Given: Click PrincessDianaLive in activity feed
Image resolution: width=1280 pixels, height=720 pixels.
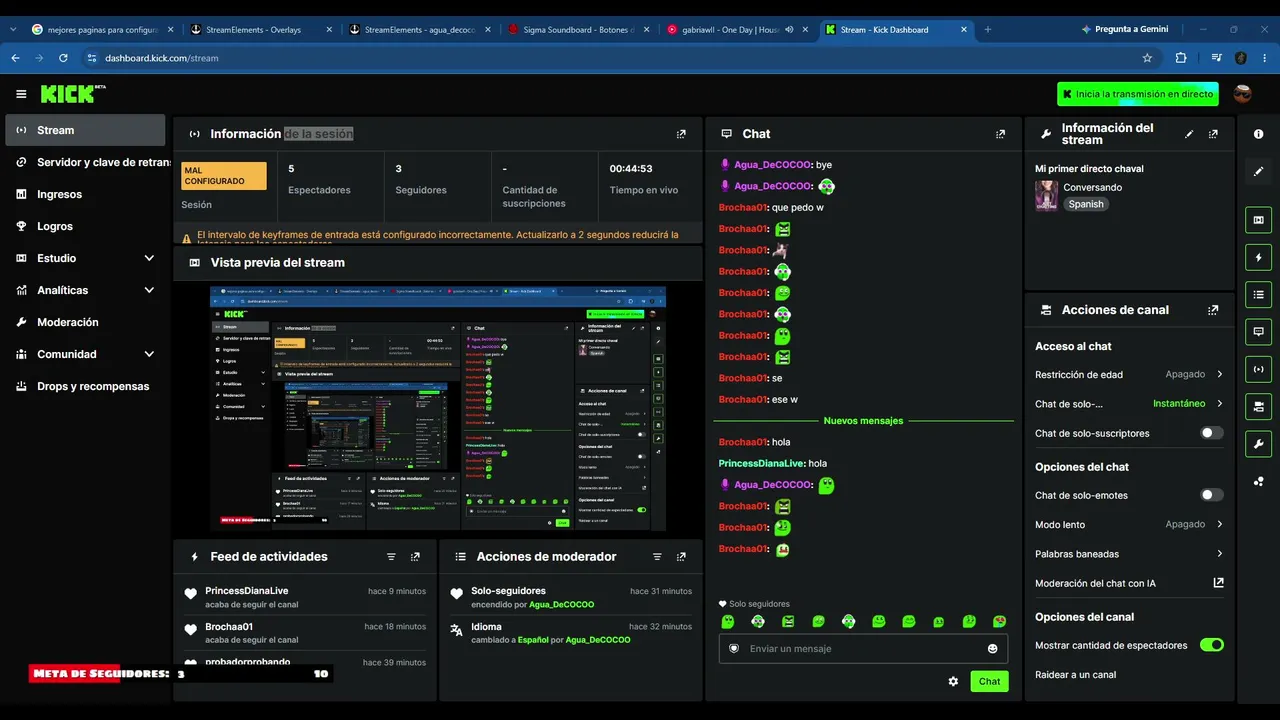Looking at the screenshot, I should coord(246,591).
